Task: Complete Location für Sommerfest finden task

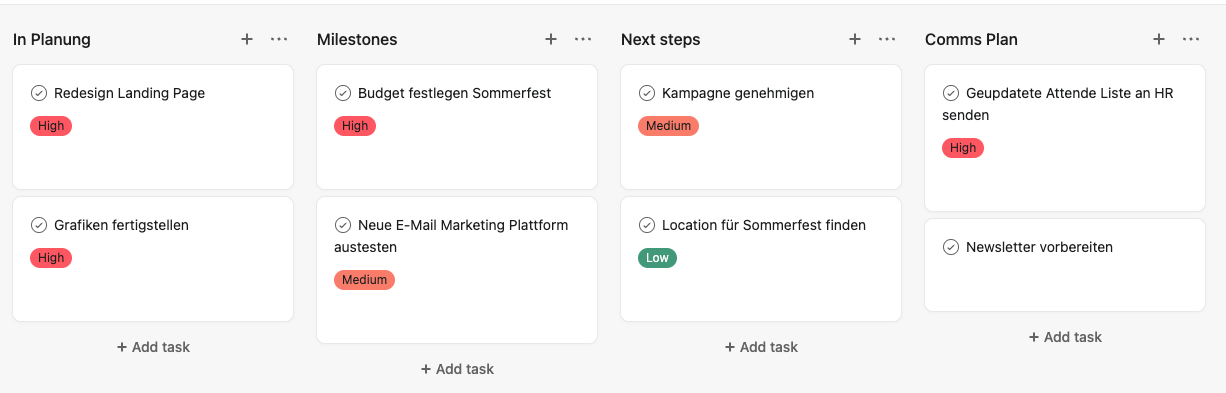Action: [647, 225]
